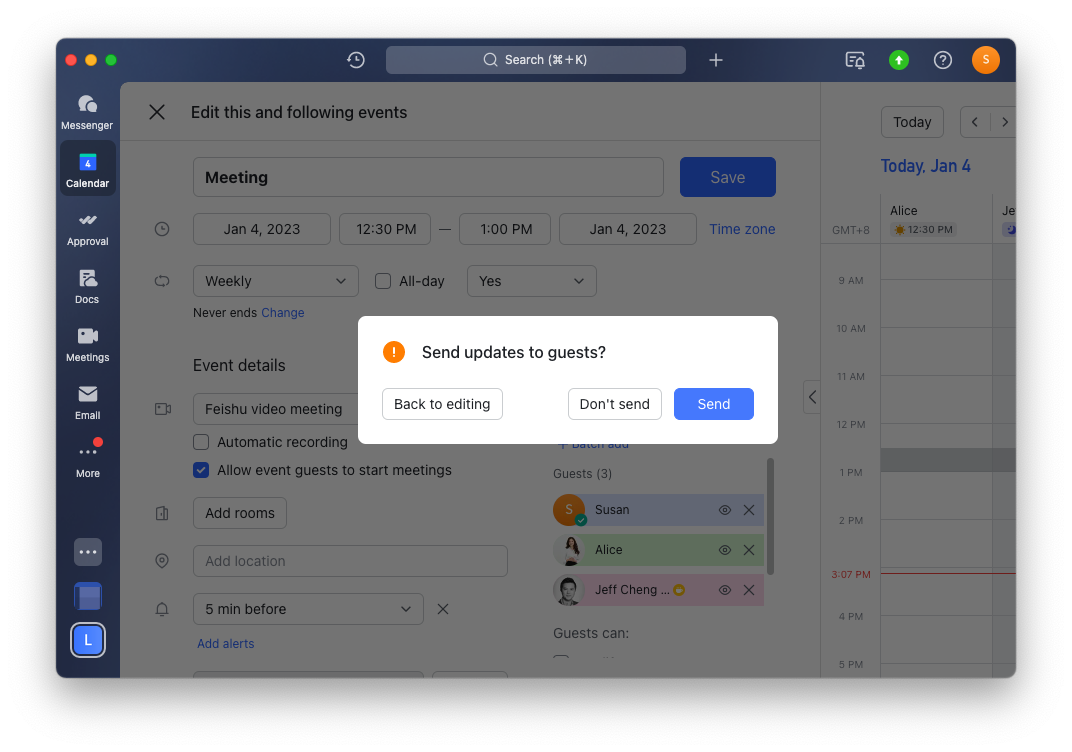1072x752 pixels.
Task: Click the screen cast icon in title bar
Action: pyautogui.click(x=855, y=61)
